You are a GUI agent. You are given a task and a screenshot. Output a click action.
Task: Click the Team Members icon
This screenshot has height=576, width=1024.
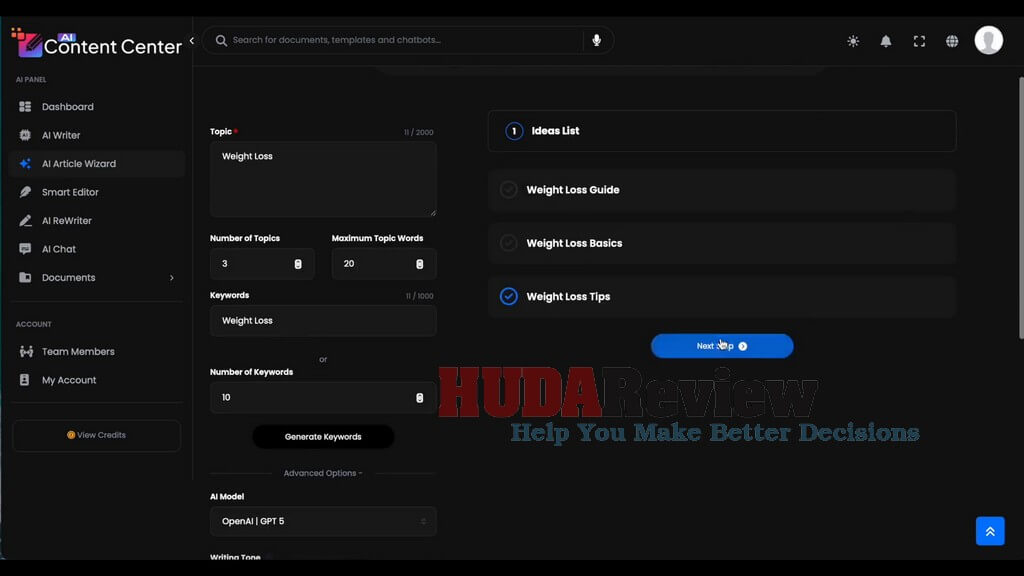tap(26, 351)
